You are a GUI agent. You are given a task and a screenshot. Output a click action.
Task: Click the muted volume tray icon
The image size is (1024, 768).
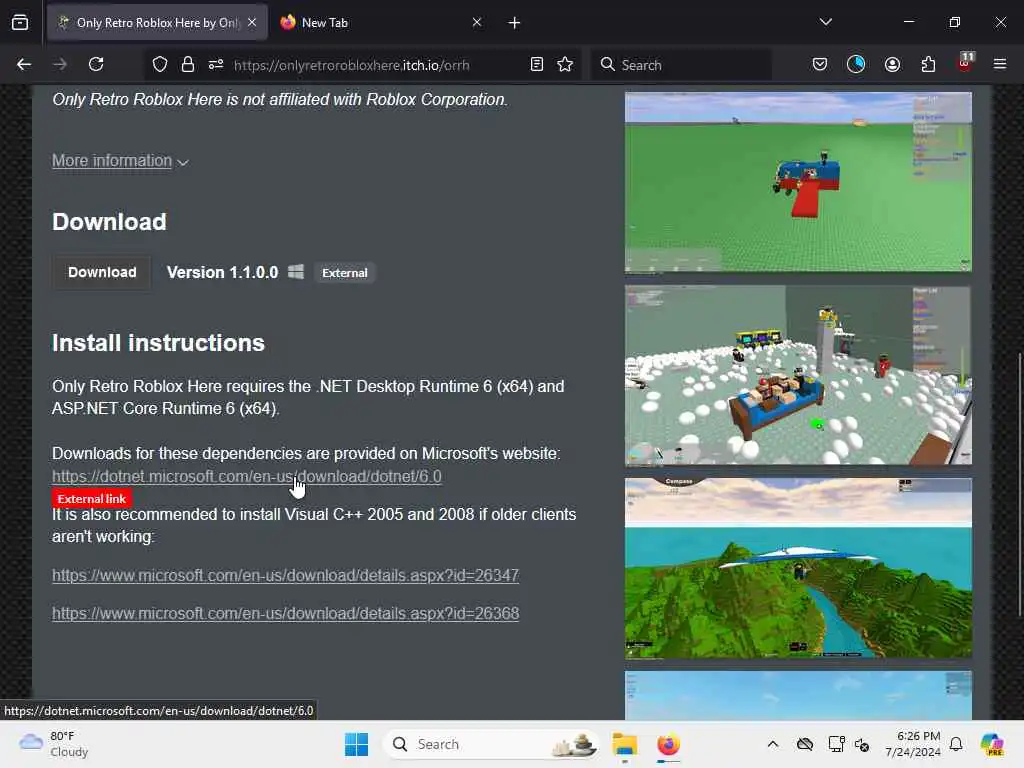coord(862,744)
